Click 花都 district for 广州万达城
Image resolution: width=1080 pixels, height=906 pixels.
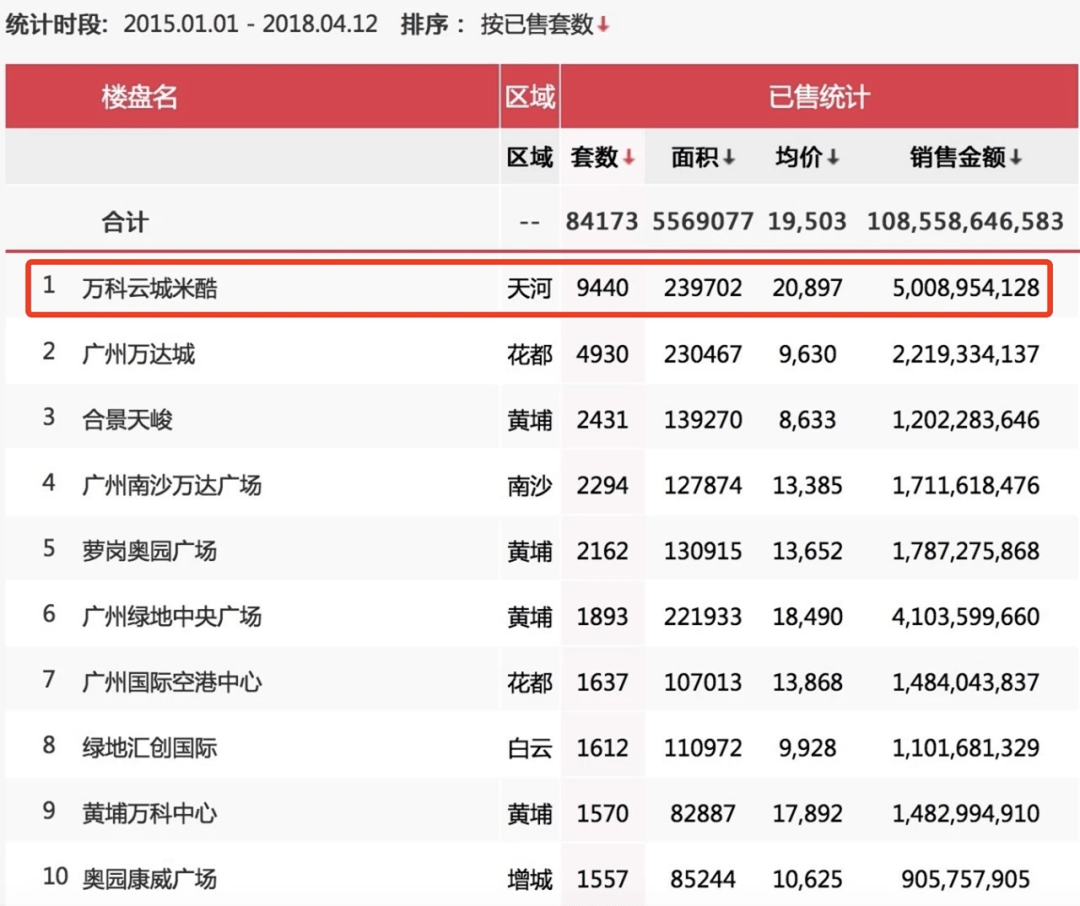530,355
